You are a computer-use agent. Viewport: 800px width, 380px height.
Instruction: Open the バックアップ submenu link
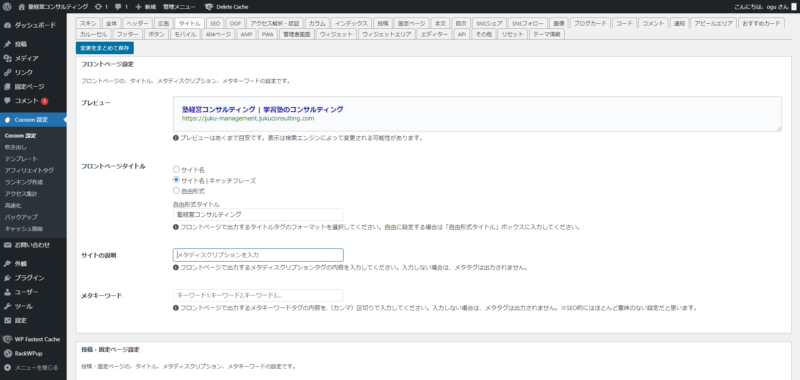(21, 217)
